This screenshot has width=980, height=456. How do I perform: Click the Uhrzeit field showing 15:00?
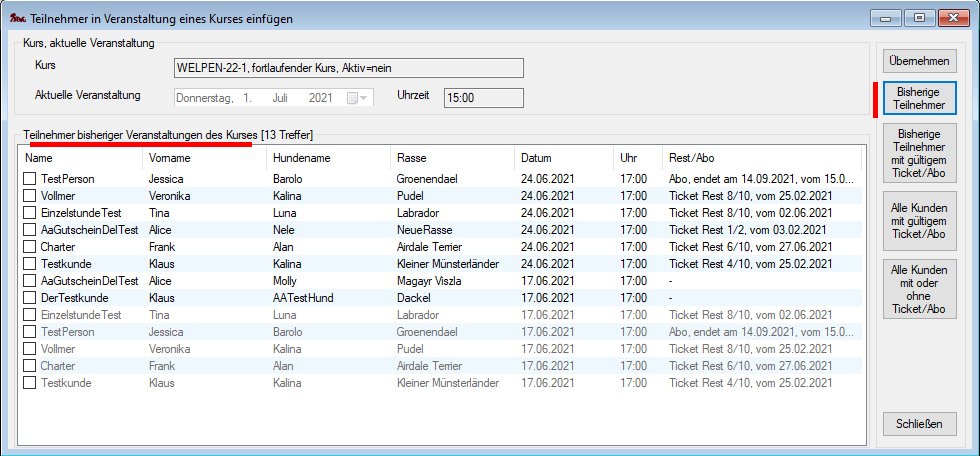point(484,97)
